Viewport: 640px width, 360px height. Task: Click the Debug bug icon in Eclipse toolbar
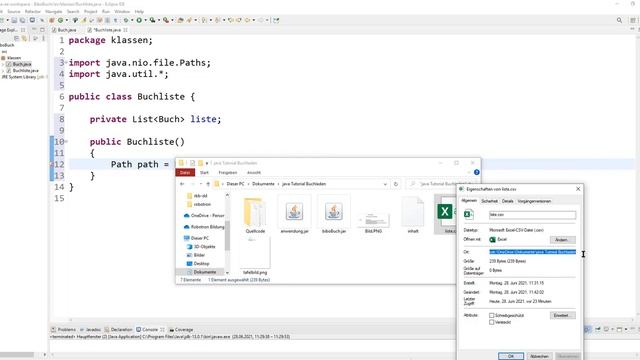click(126, 20)
